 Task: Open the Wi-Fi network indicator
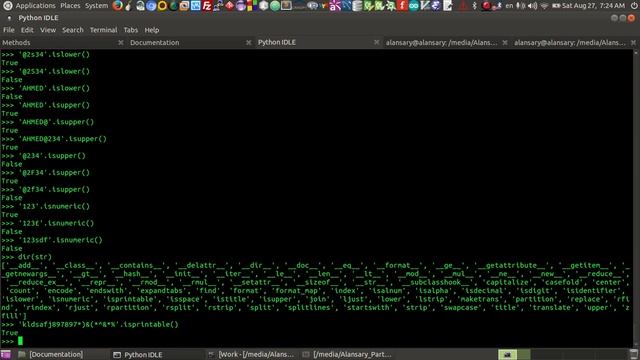tap(544, 6)
